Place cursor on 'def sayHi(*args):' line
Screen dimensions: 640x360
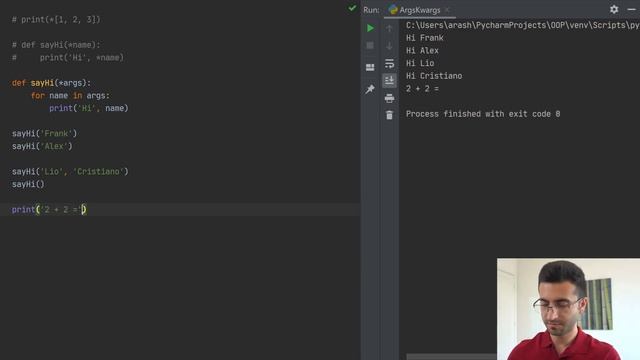[x=51, y=83]
